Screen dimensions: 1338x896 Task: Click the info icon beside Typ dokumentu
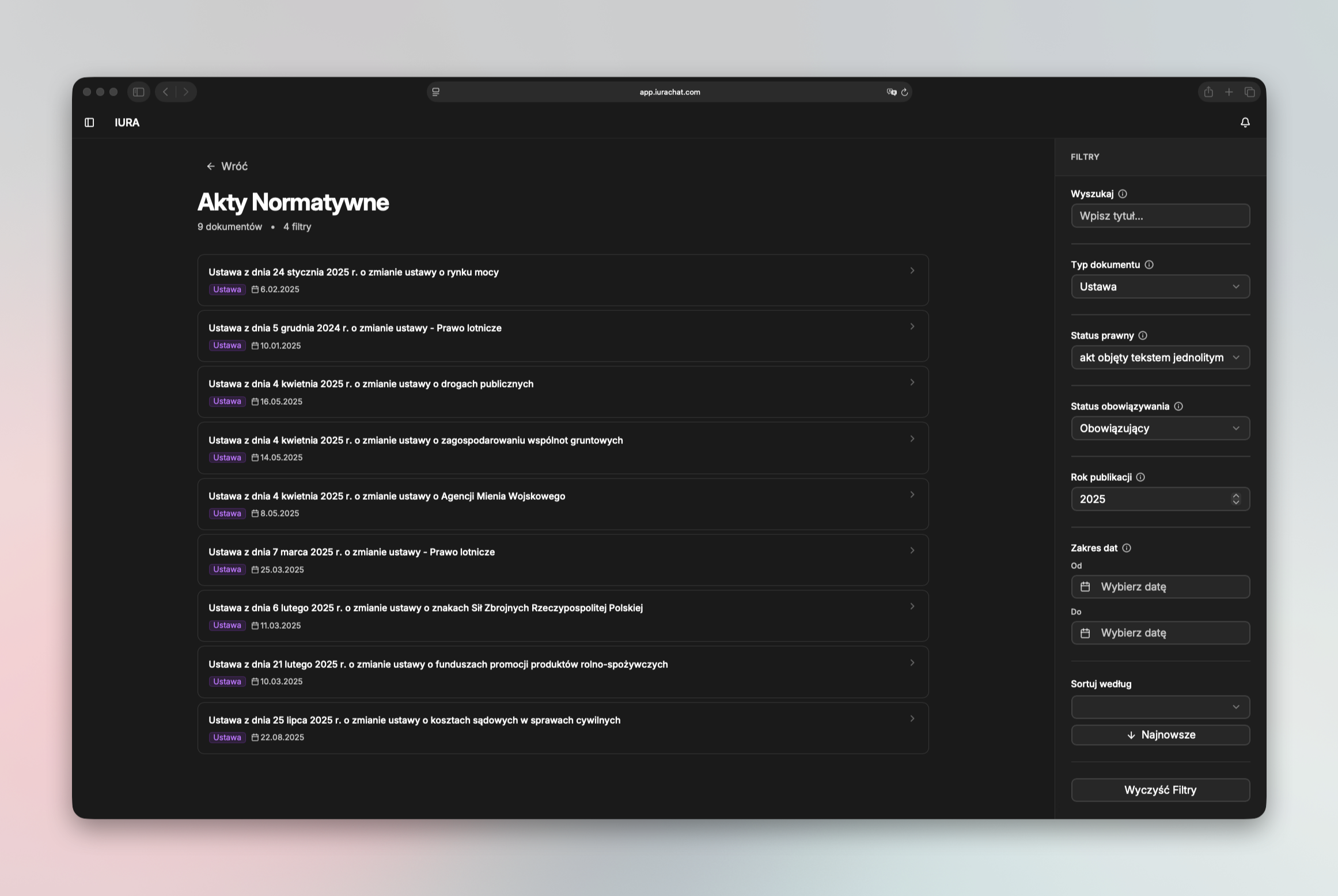pyautogui.click(x=1150, y=264)
